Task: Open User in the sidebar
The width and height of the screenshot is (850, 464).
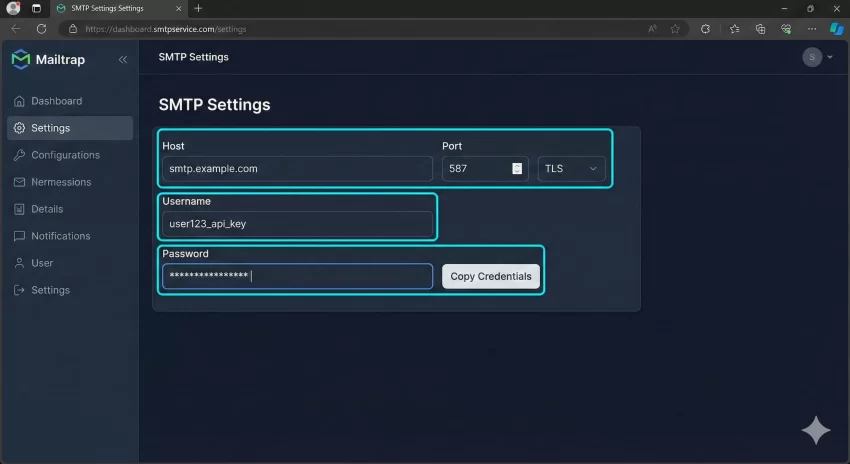Action: [x=70, y=263]
